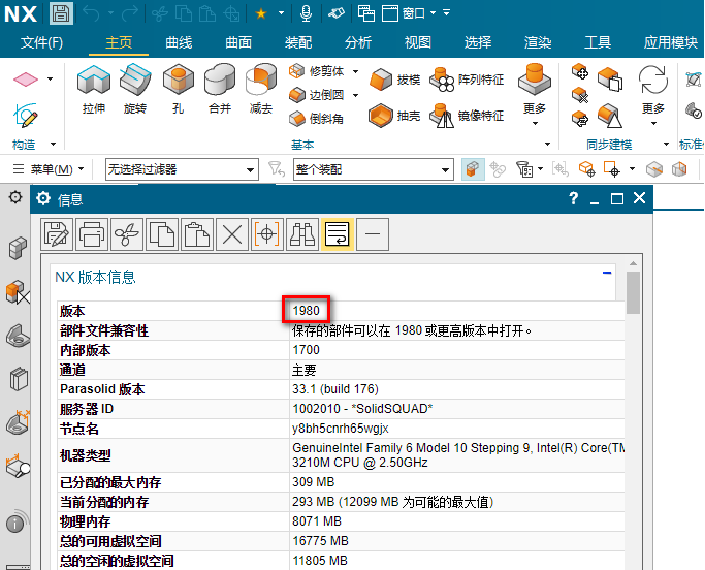The width and height of the screenshot is (705, 570).
Task: Click the Delete X icon in Information toolbar
Action: pos(232,234)
